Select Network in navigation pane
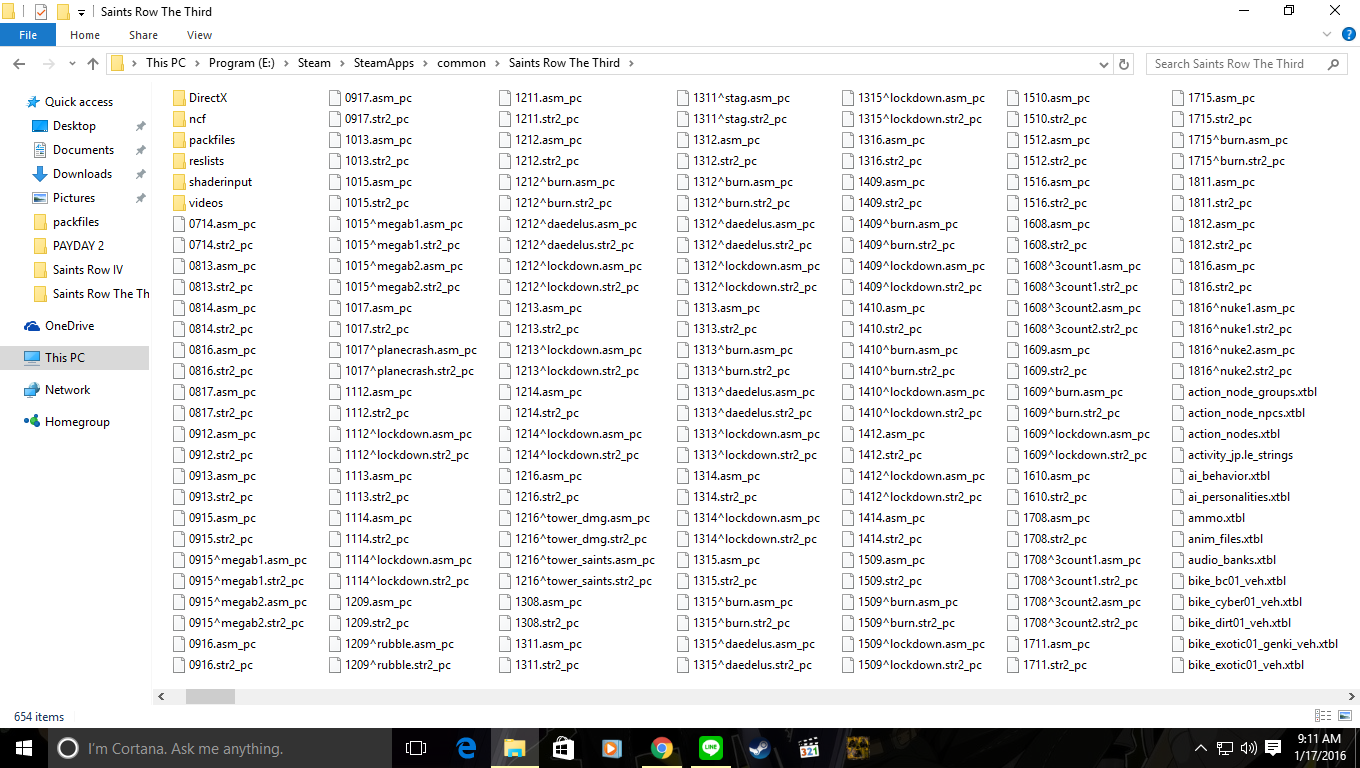Image resolution: width=1360 pixels, height=768 pixels. click(x=67, y=390)
